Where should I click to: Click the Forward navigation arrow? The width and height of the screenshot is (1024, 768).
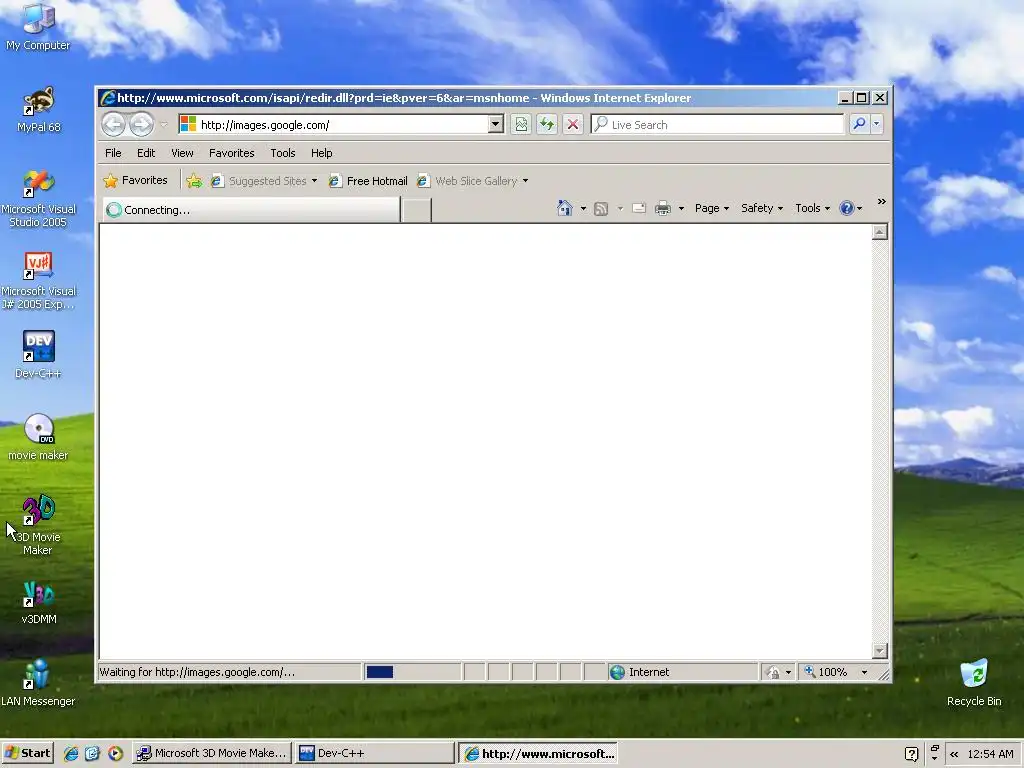[x=141, y=124]
